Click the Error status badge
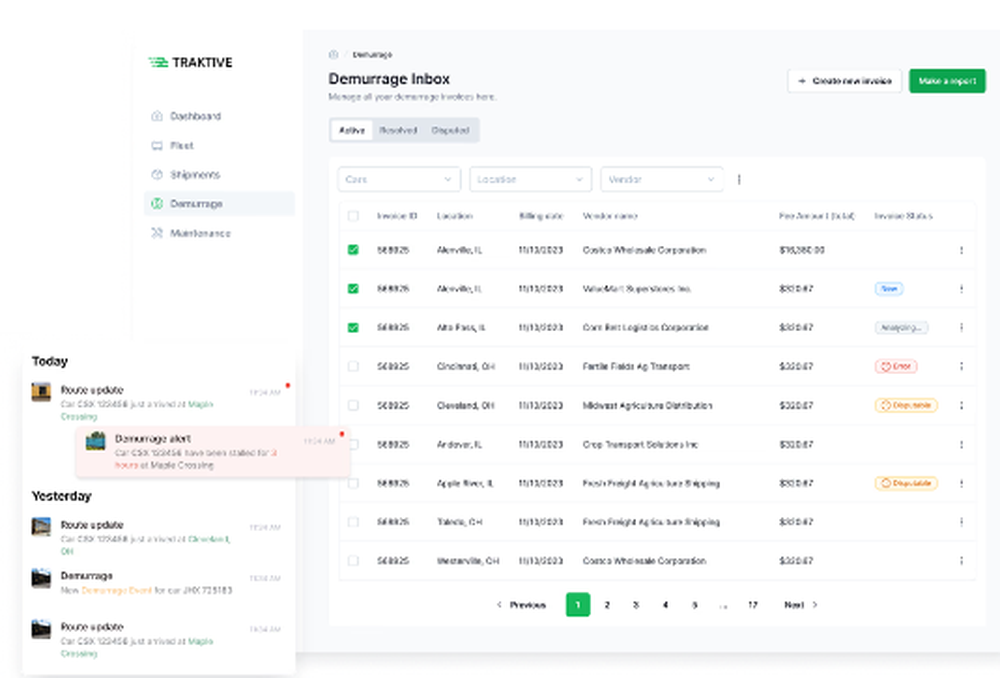1000x678 pixels. point(895,366)
